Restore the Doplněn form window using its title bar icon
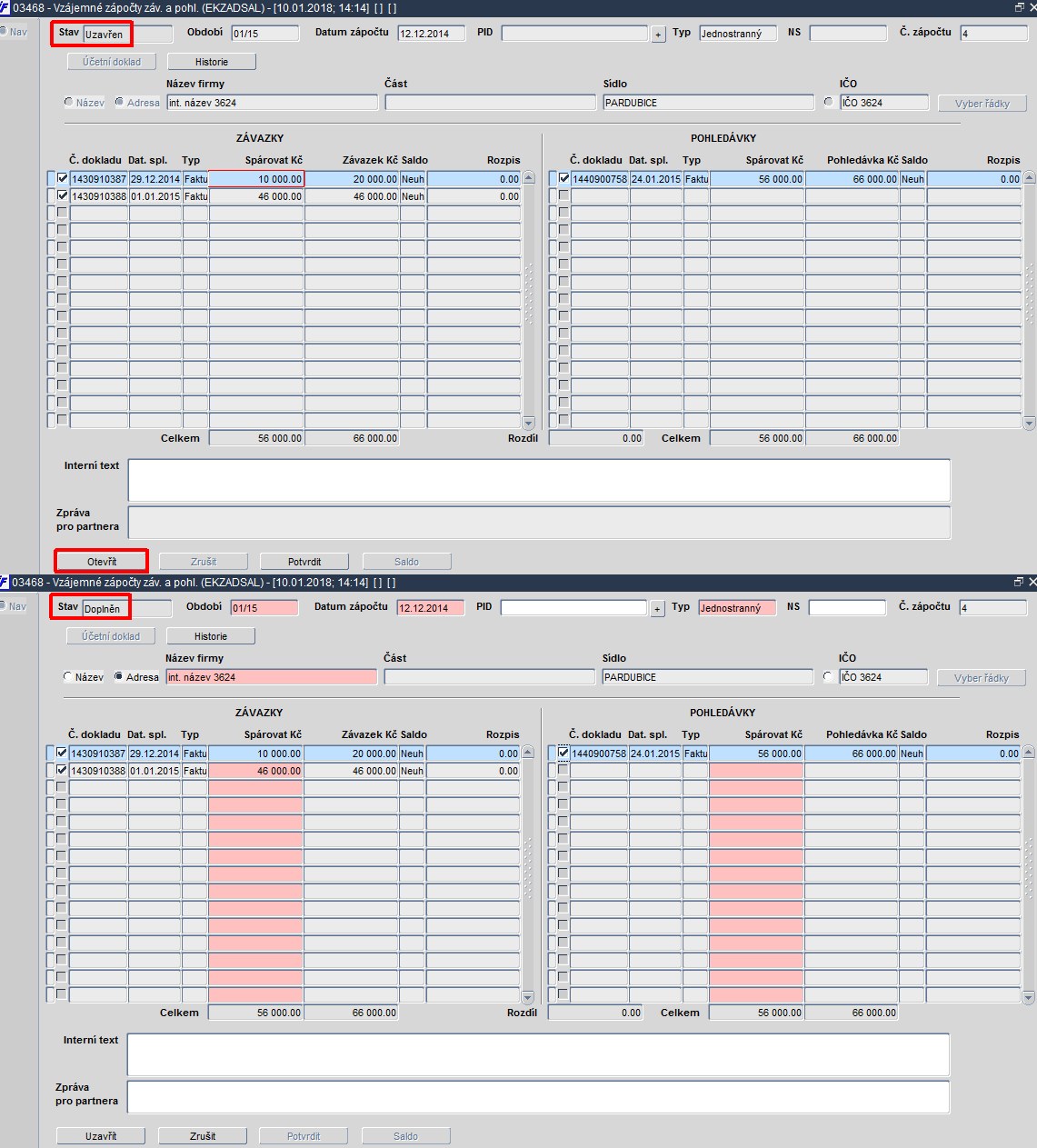The width and height of the screenshot is (1037, 1148). (x=1018, y=582)
